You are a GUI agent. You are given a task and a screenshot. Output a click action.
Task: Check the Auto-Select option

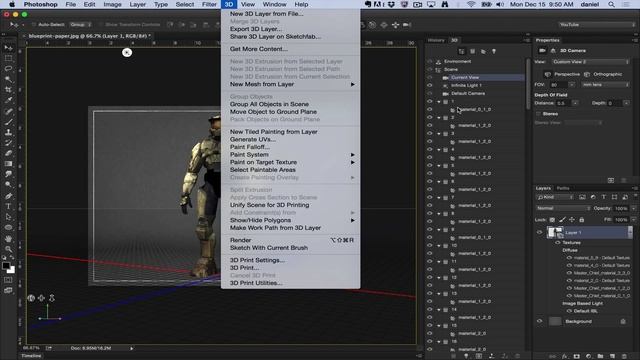34,24
